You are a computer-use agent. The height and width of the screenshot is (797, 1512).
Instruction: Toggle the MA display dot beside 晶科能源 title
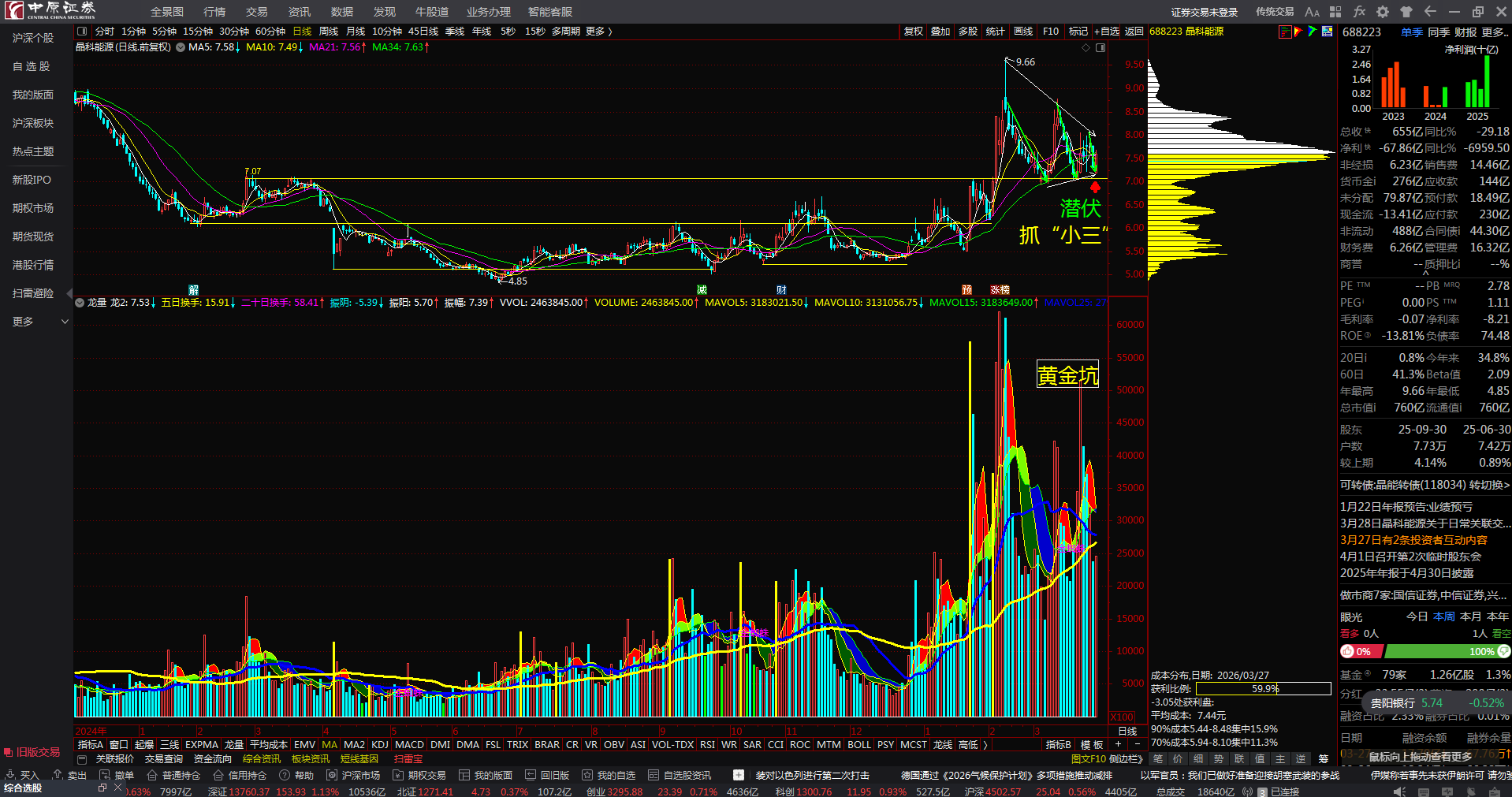[x=181, y=47]
